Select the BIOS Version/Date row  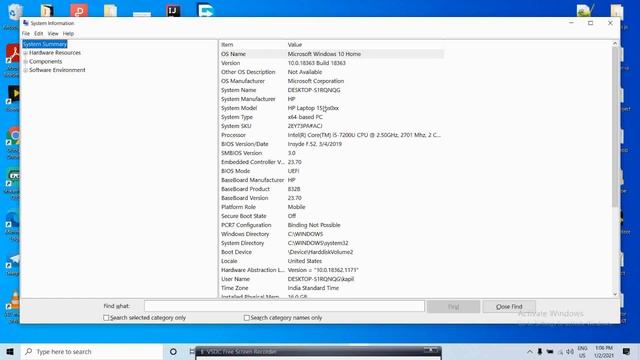[x=331, y=144]
